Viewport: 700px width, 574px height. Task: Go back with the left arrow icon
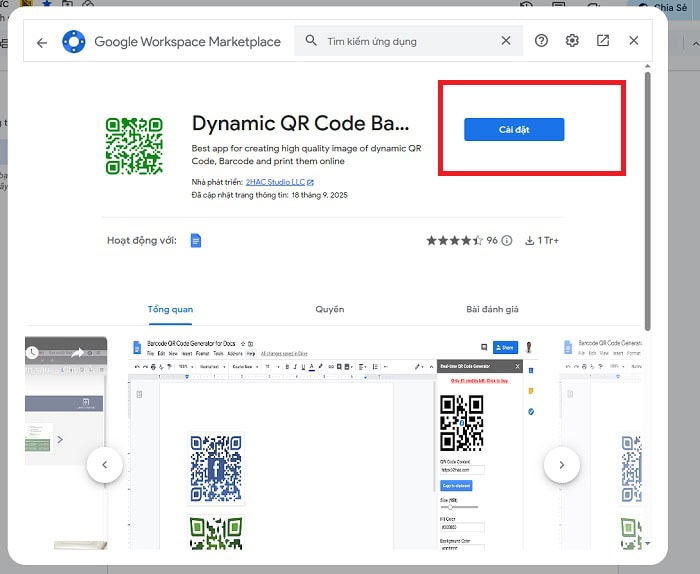pyautogui.click(x=42, y=42)
